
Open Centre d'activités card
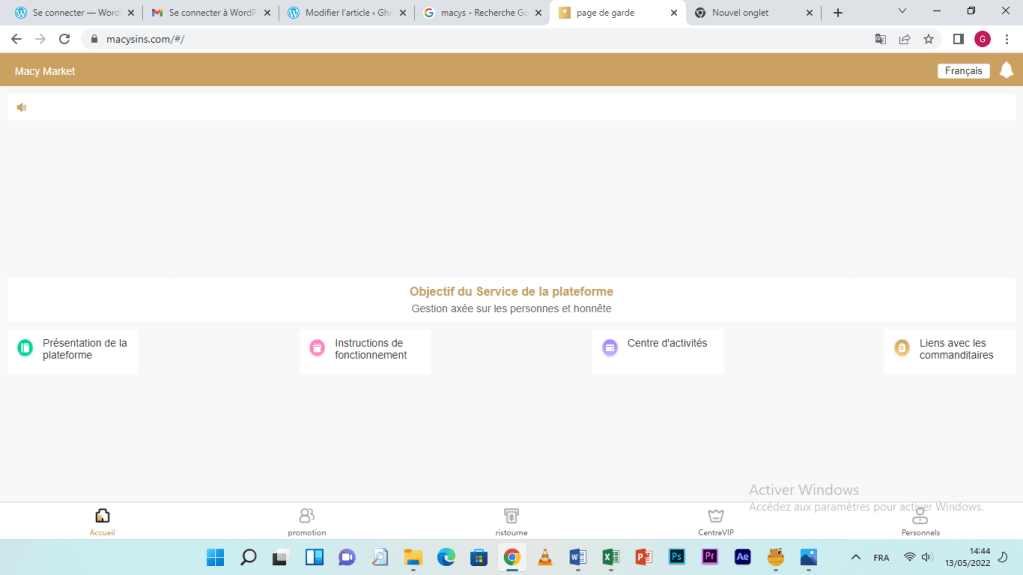[657, 345]
